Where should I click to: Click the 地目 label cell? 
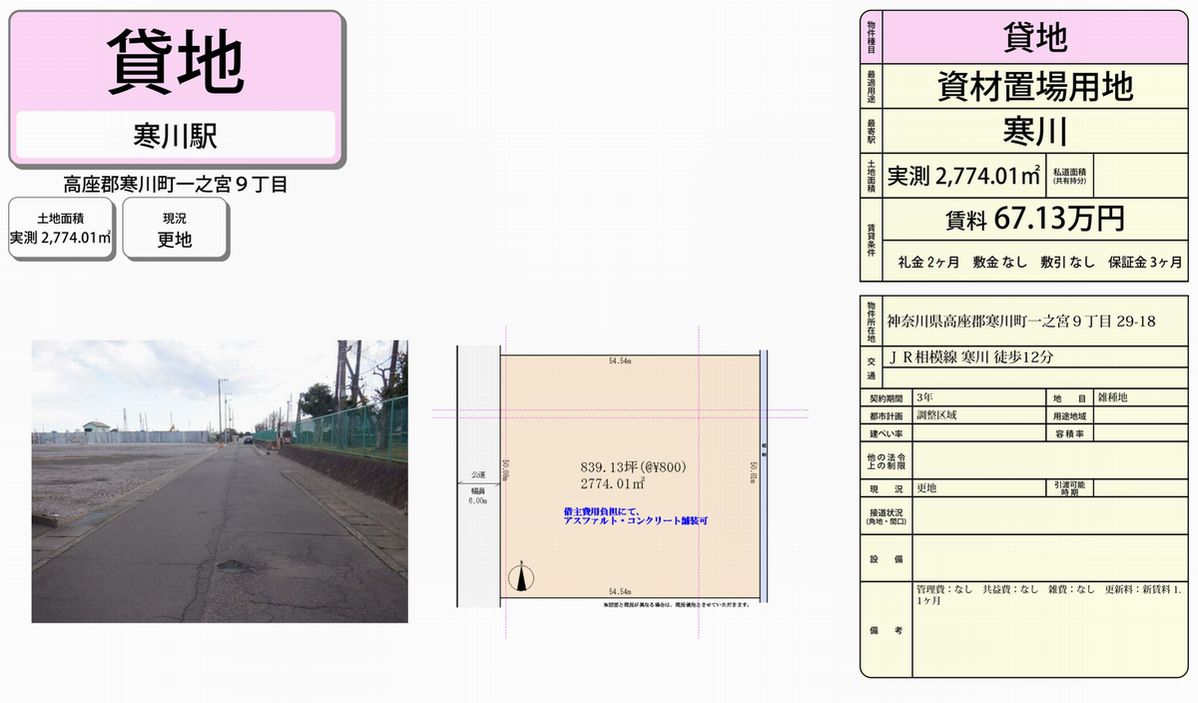coord(1070,398)
